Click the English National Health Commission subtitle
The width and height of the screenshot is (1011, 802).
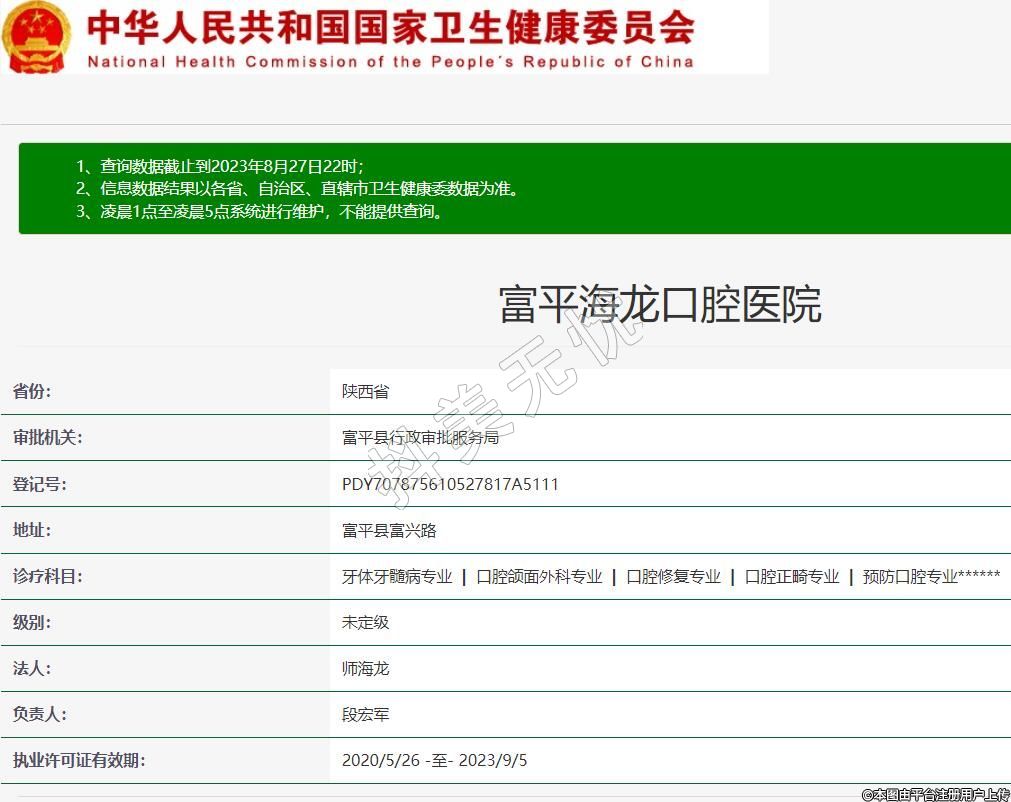[390, 62]
